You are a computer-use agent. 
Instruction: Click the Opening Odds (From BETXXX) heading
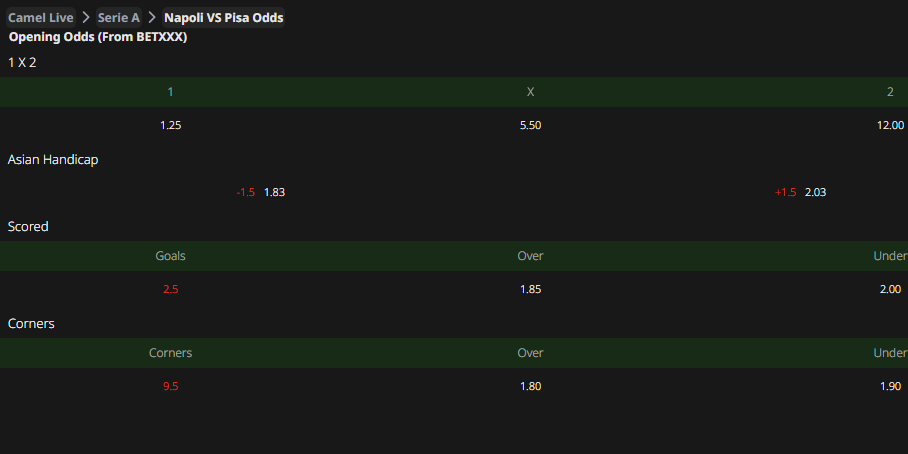point(98,37)
